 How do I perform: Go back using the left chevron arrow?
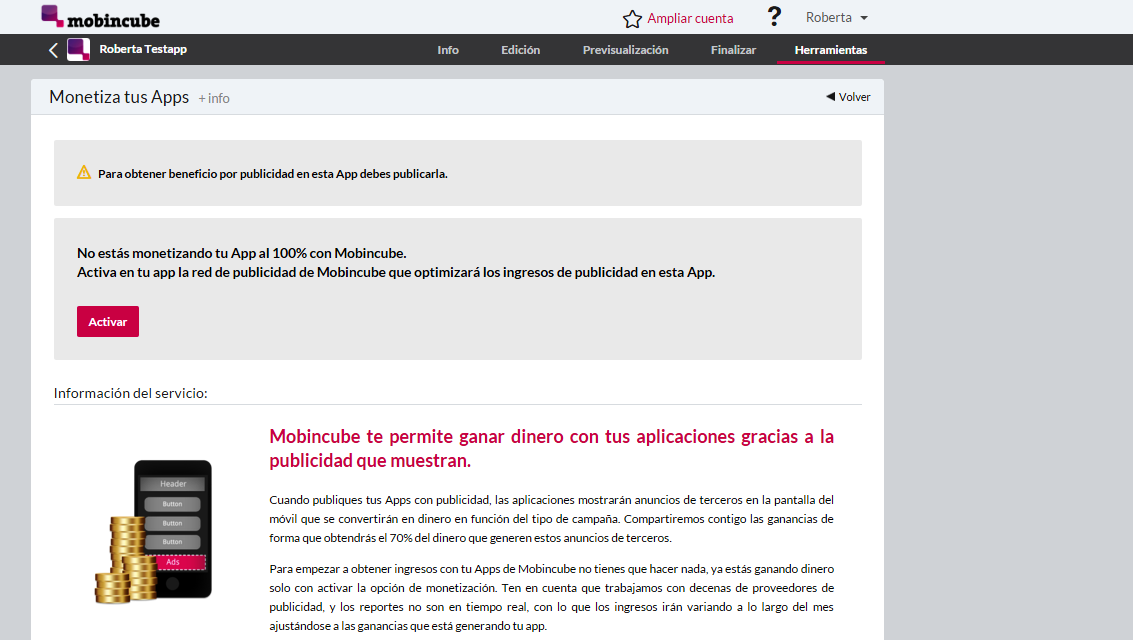click(53, 50)
